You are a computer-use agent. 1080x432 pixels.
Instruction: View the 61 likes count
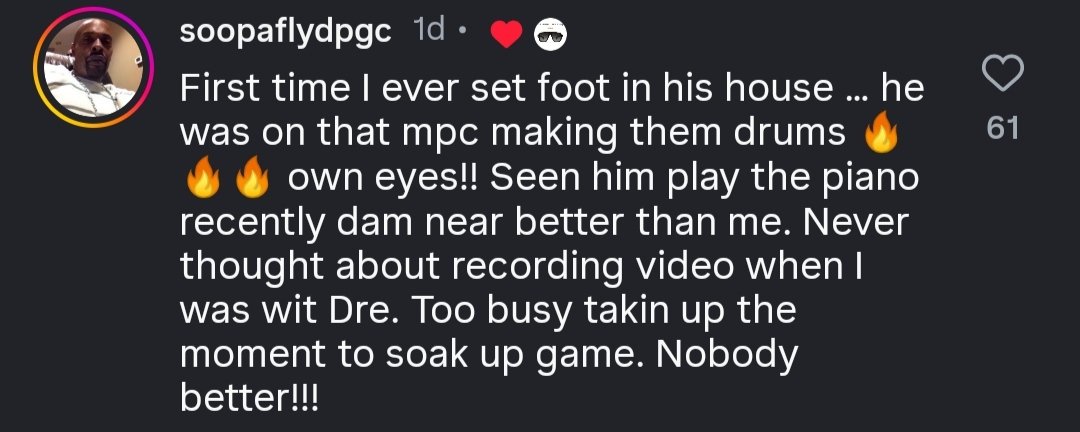[x=1002, y=128]
